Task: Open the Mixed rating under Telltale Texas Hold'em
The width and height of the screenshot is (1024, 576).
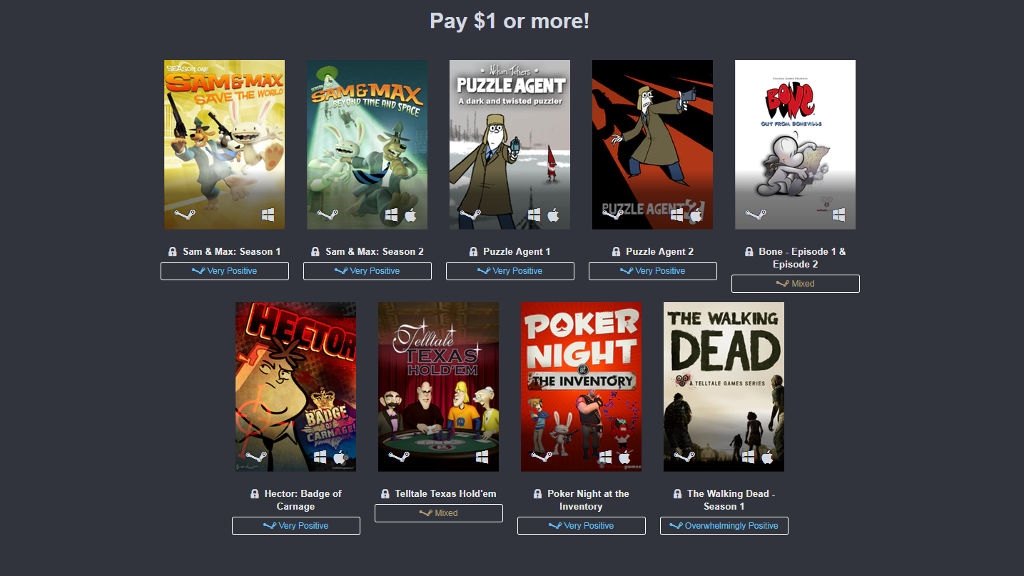Action: (439, 513)
